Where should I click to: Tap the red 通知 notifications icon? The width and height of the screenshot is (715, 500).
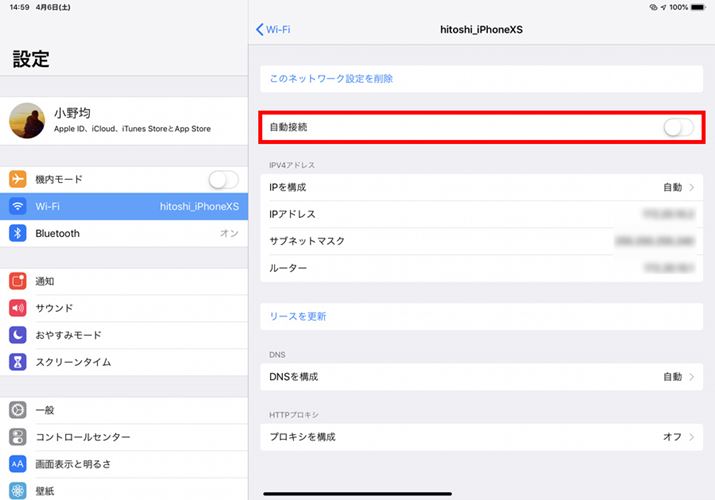18,281
